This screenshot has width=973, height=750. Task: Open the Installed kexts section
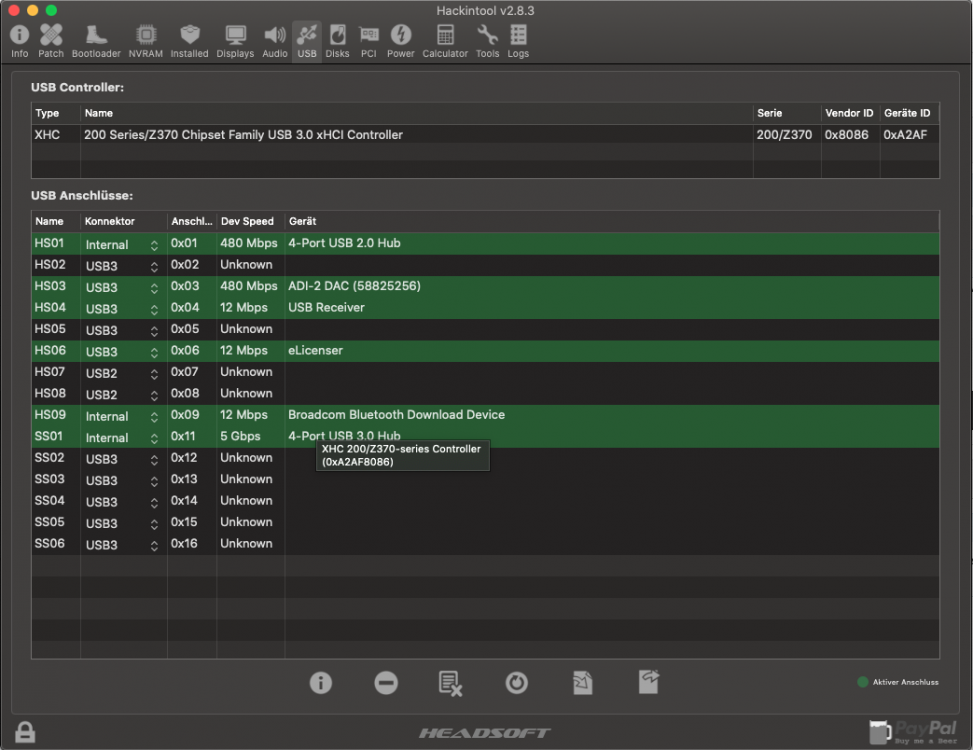click(189, 41)
